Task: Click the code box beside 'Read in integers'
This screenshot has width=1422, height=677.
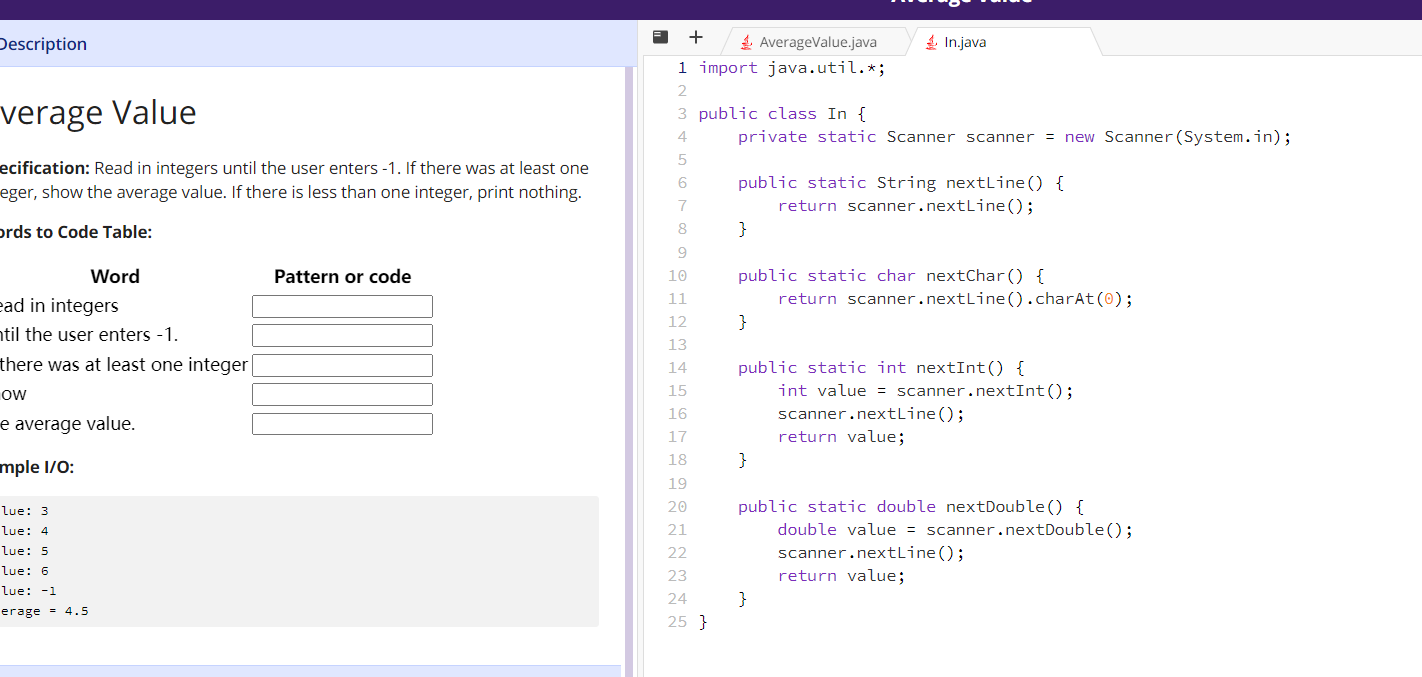Action: (x=342, y=306)
